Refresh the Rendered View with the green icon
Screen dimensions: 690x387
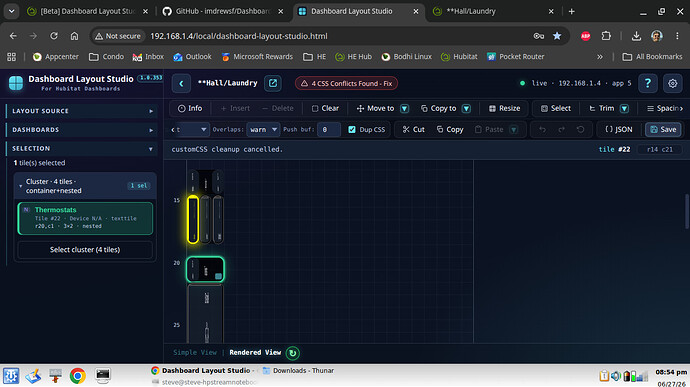(x=293, y=353)
